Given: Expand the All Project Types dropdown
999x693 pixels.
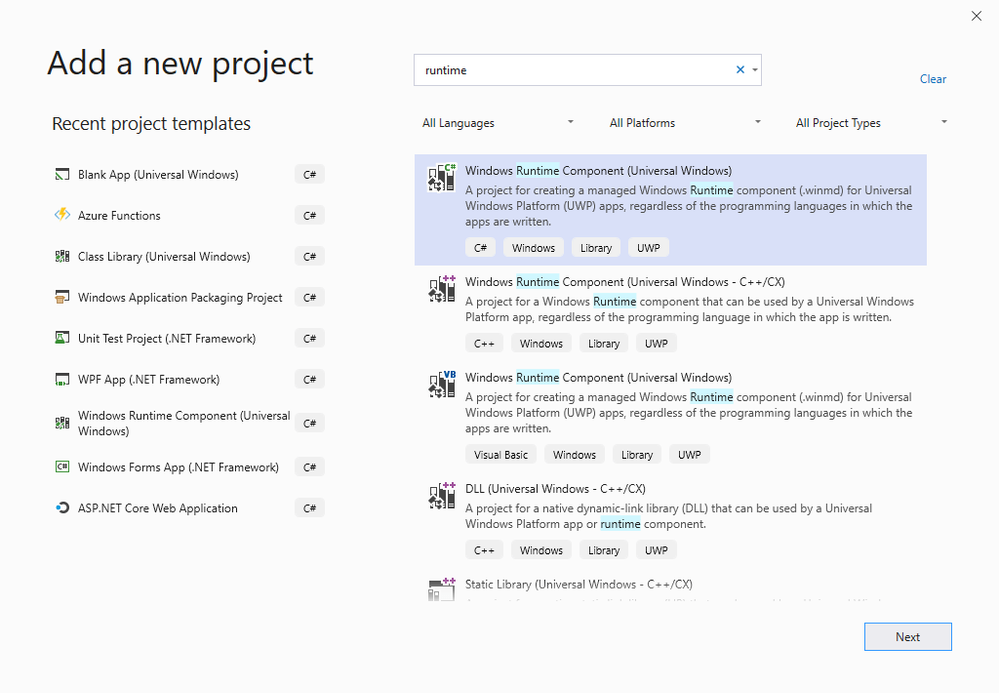Looking at the screenshot, I should pyautogui.click(x=871, y=123).
